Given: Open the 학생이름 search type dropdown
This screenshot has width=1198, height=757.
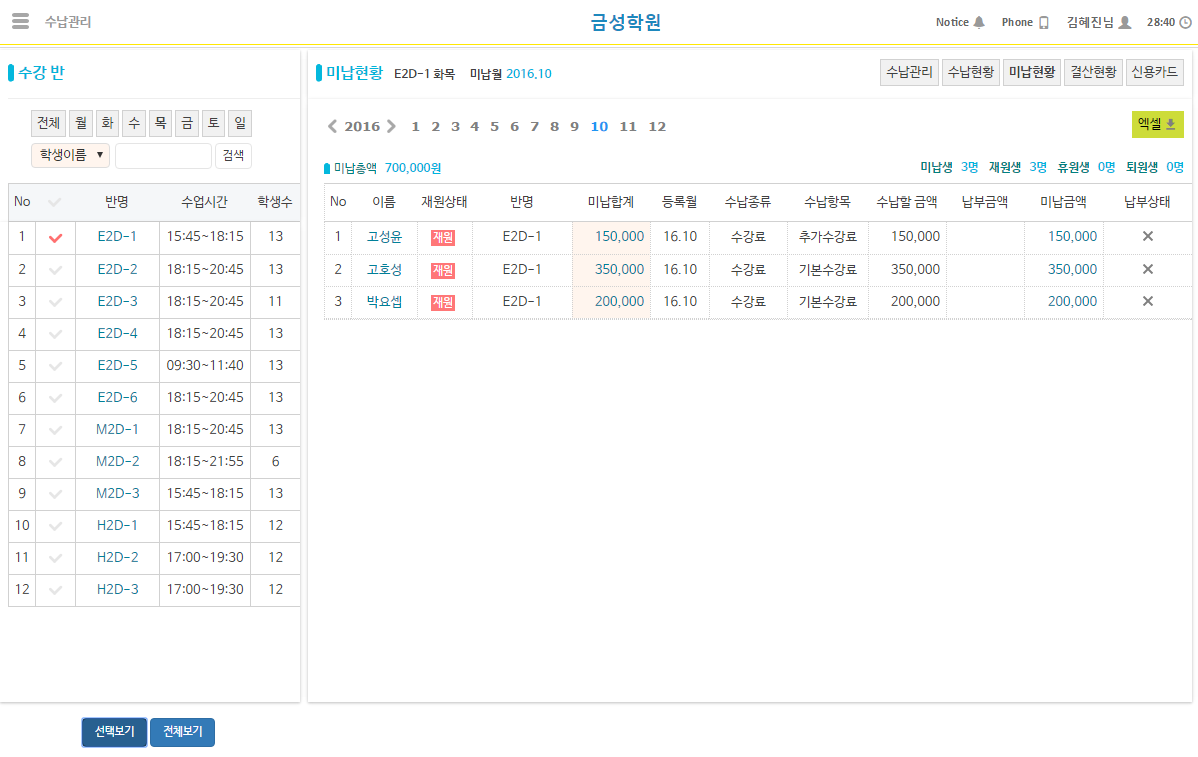Looking at the screenshot, I should (x=70, y=155).
